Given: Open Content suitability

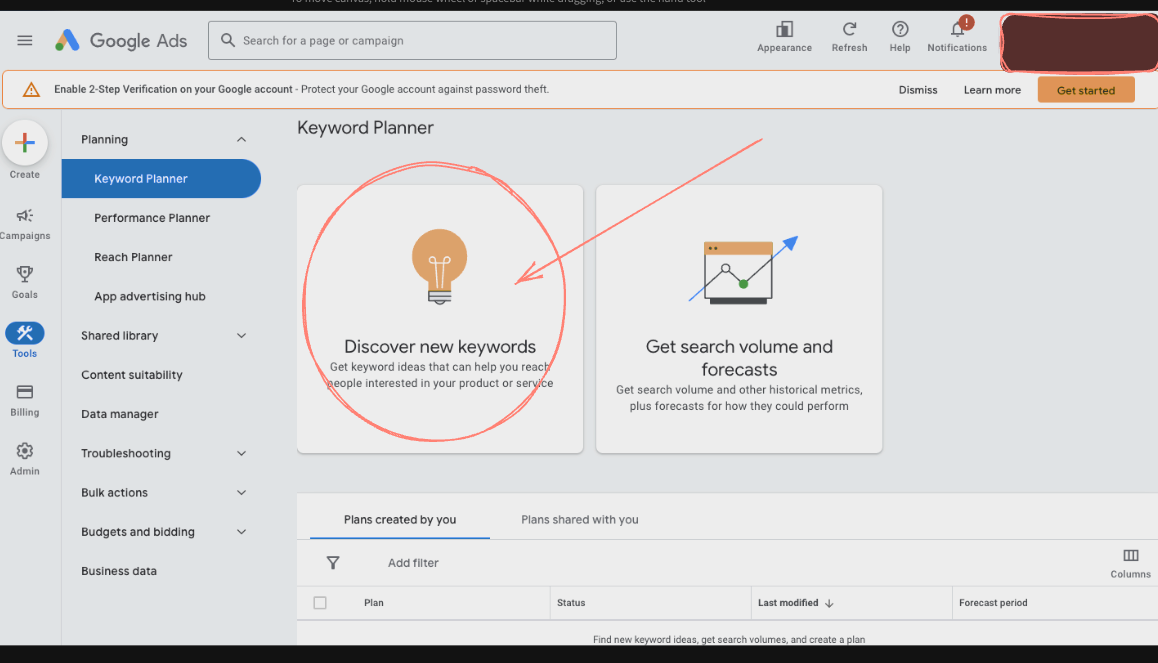Looking at the screenshot, I should pos(131,374).
